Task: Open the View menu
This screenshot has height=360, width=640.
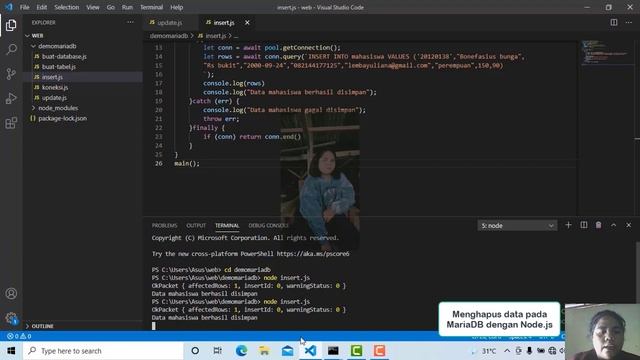Action: click(x=93, y=7)
